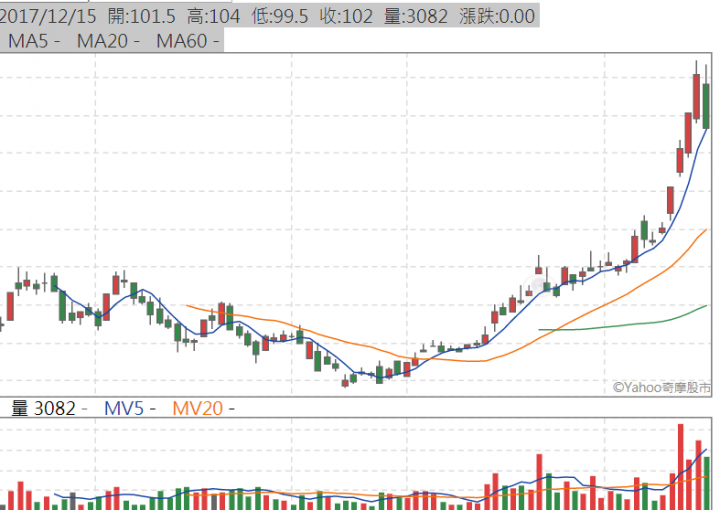The height and width of the screenshot is (510, 720).
Task: Click the high price 高:104
Action: point(214,17)
